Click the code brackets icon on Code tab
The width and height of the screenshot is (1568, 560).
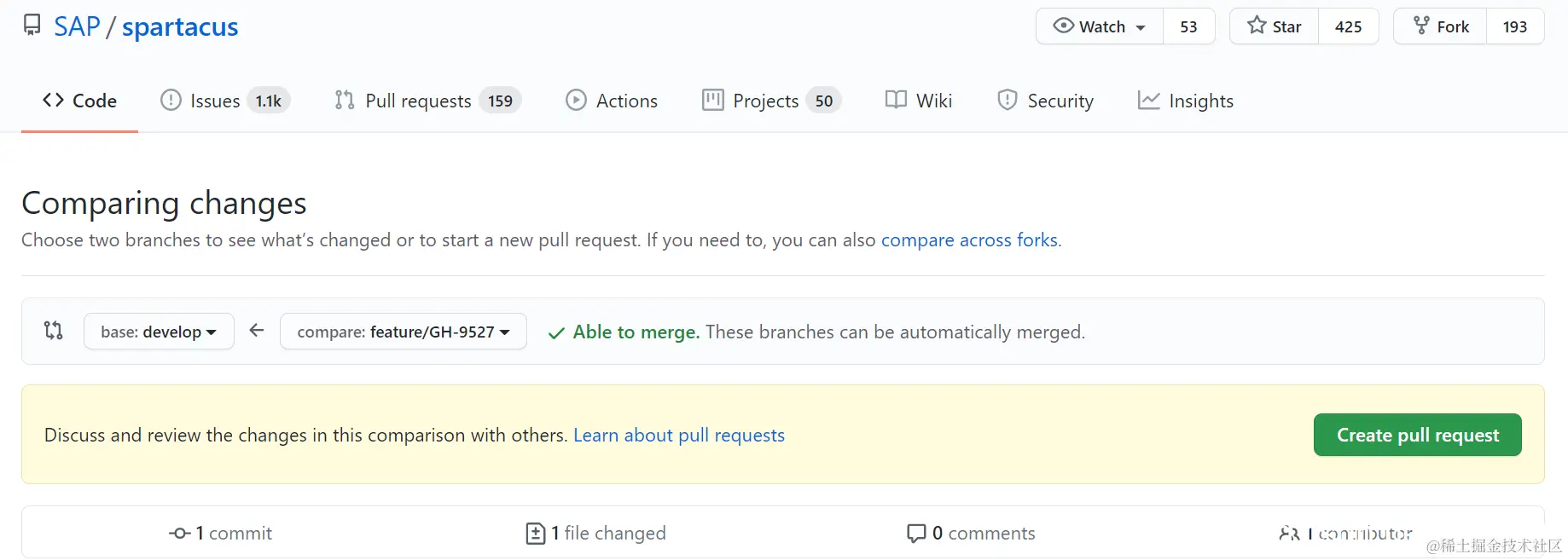point(53,100)
